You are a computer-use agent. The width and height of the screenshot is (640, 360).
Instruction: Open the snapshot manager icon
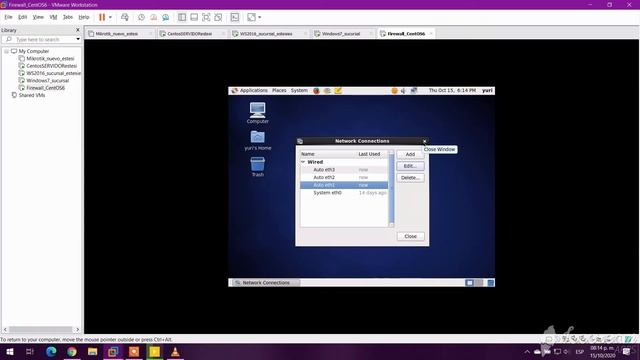(166, 17)
